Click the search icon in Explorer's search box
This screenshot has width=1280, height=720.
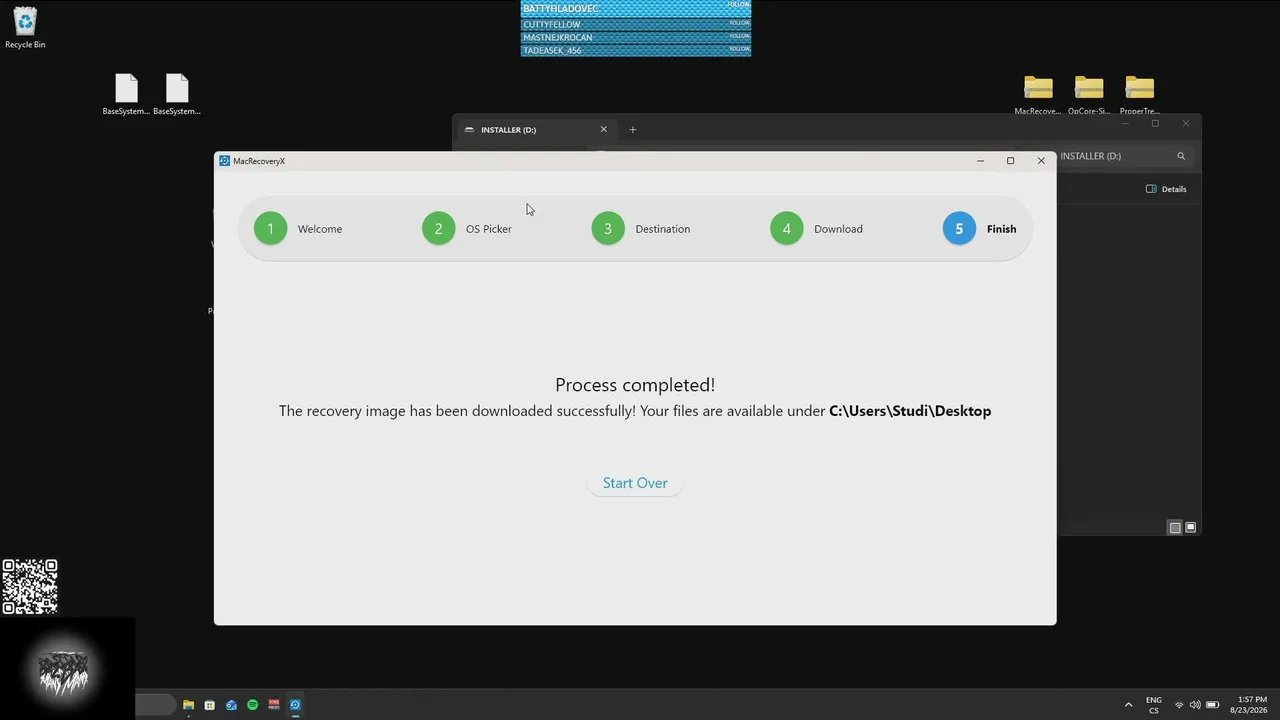click(1181, 156)
